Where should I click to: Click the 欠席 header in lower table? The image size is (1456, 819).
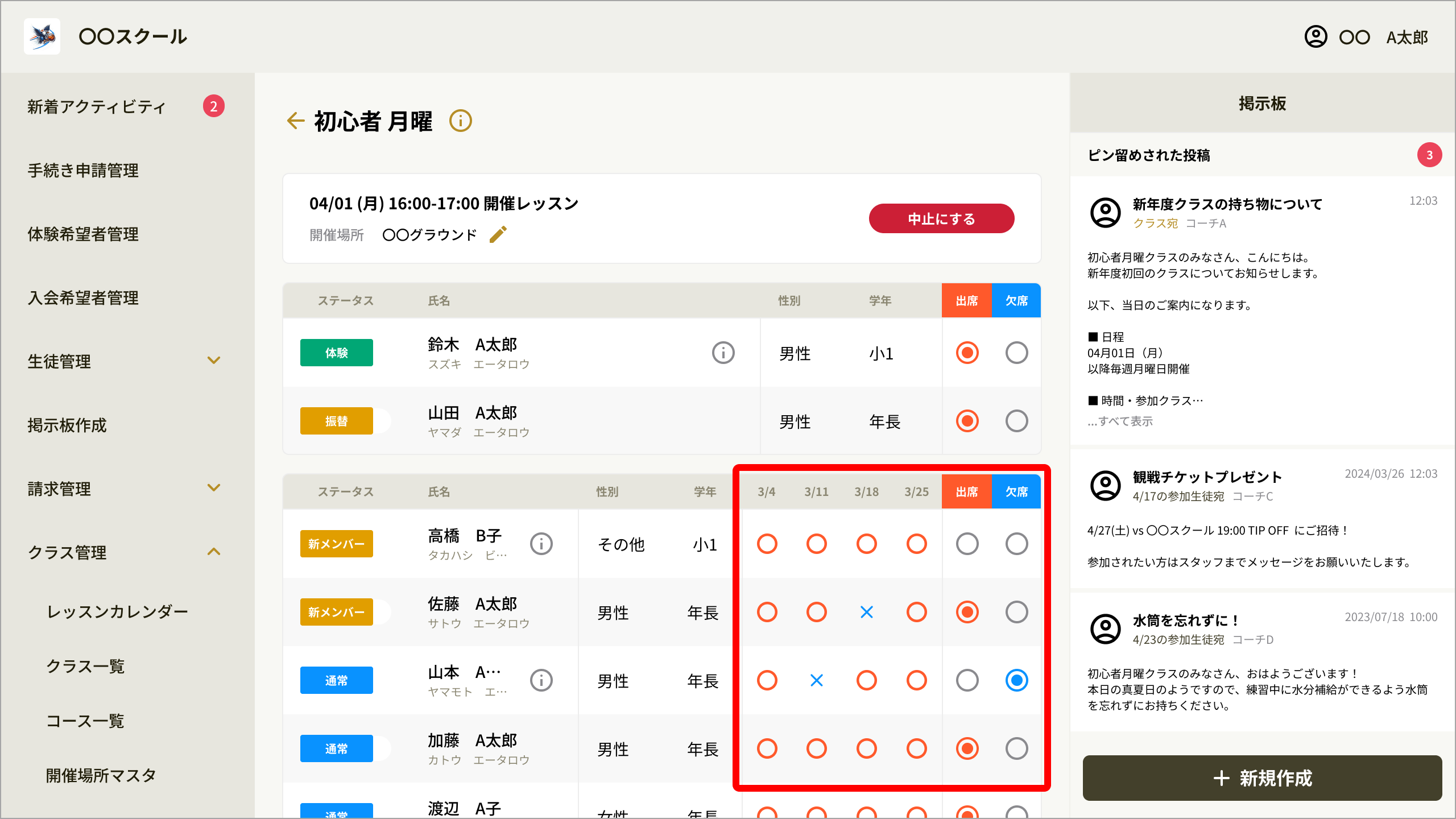coord(1016,491)
